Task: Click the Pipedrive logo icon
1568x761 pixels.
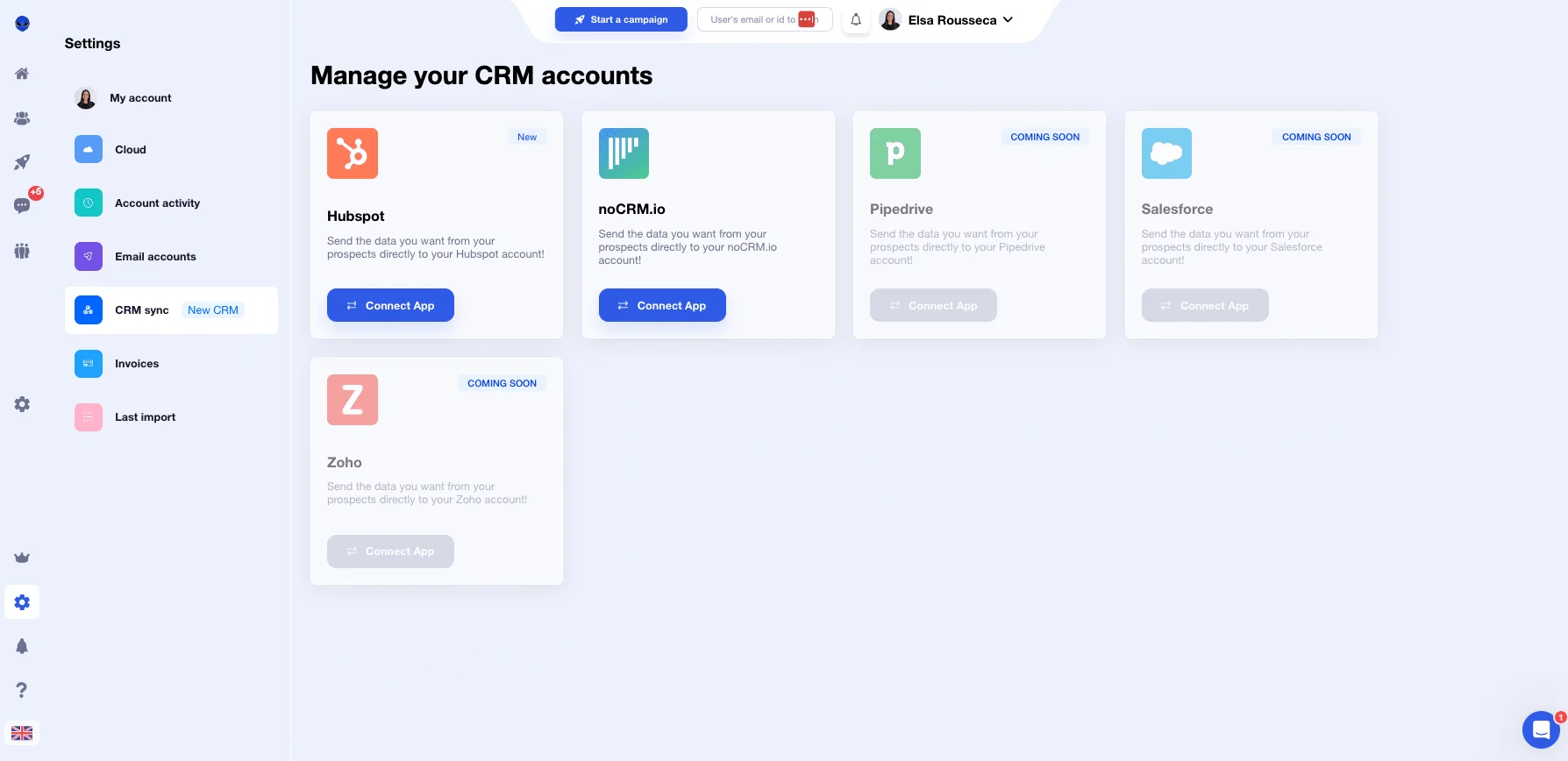Action: coord(895,153)
